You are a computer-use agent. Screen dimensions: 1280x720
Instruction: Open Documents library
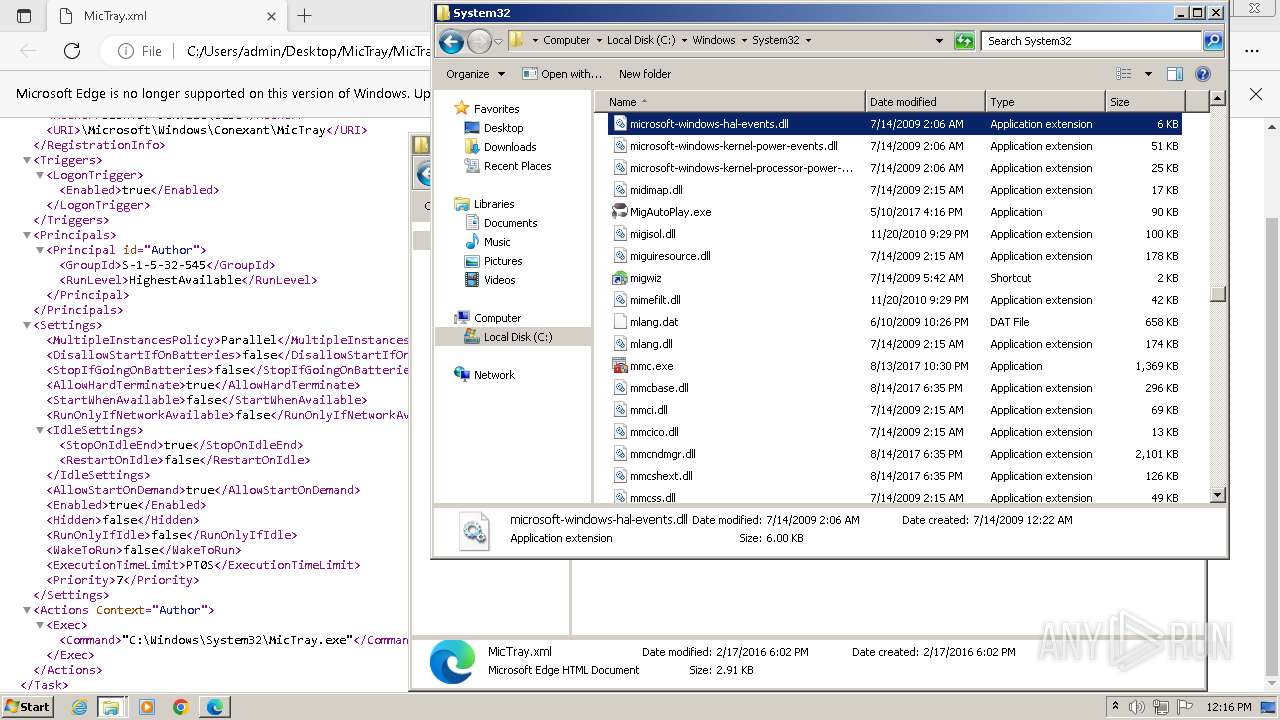tap(510, 223)
